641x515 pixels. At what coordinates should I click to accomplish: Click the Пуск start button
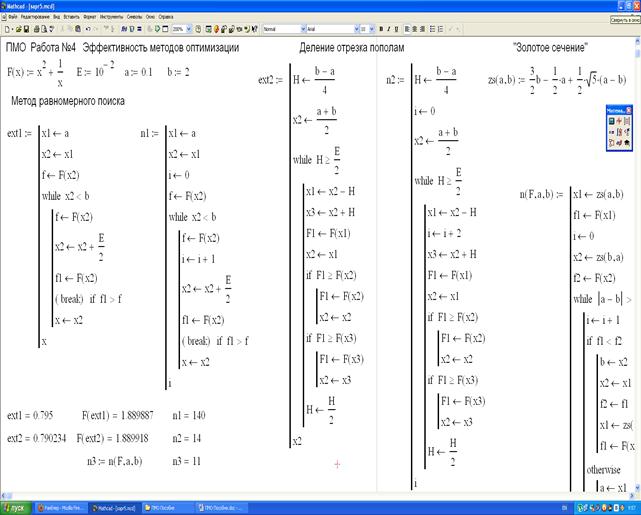(16, 508)
